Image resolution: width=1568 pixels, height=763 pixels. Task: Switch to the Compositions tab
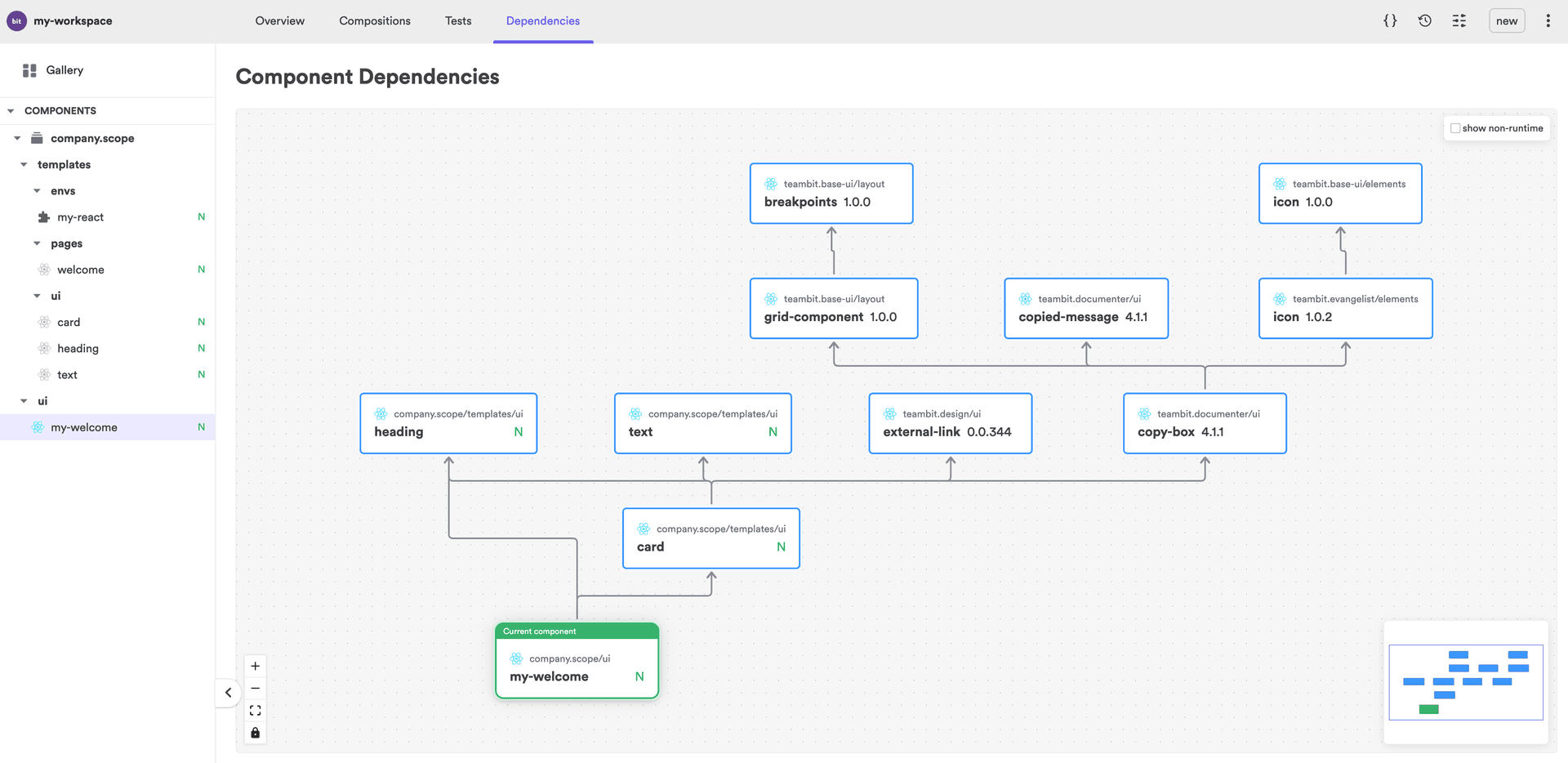pyautogui.click(x=374, y=20)
